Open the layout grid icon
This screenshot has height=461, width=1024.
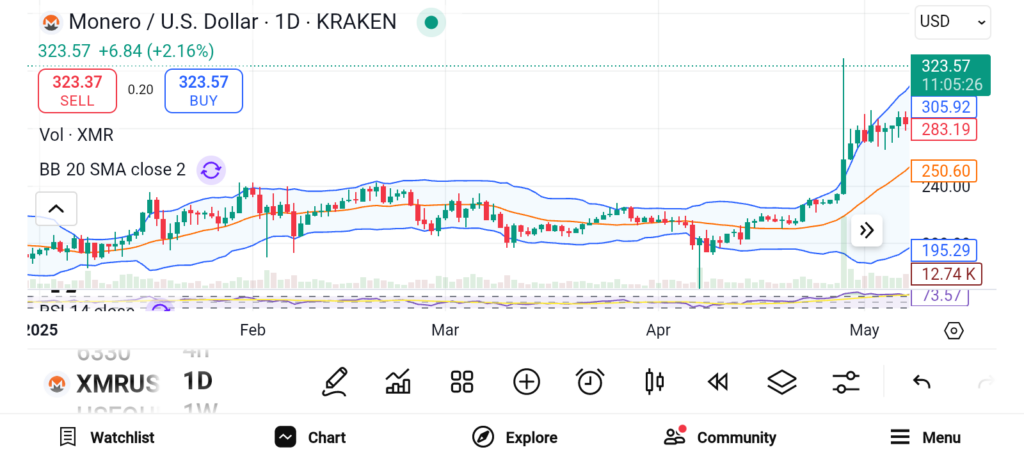pyautogui.click(x=461, y=381)
